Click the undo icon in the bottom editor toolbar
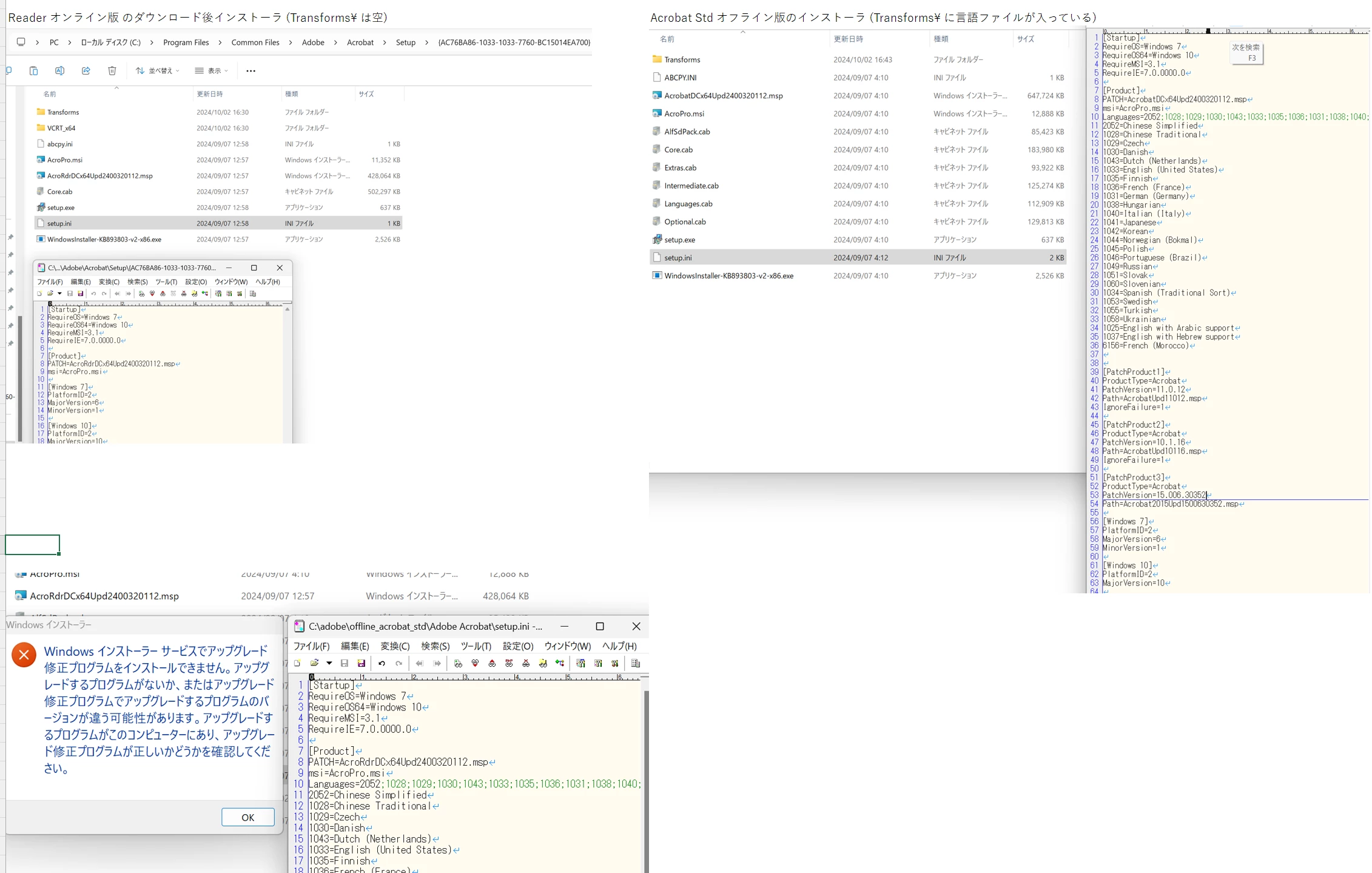The height and width of the screenshot is (873, 1372). (382, 663)
